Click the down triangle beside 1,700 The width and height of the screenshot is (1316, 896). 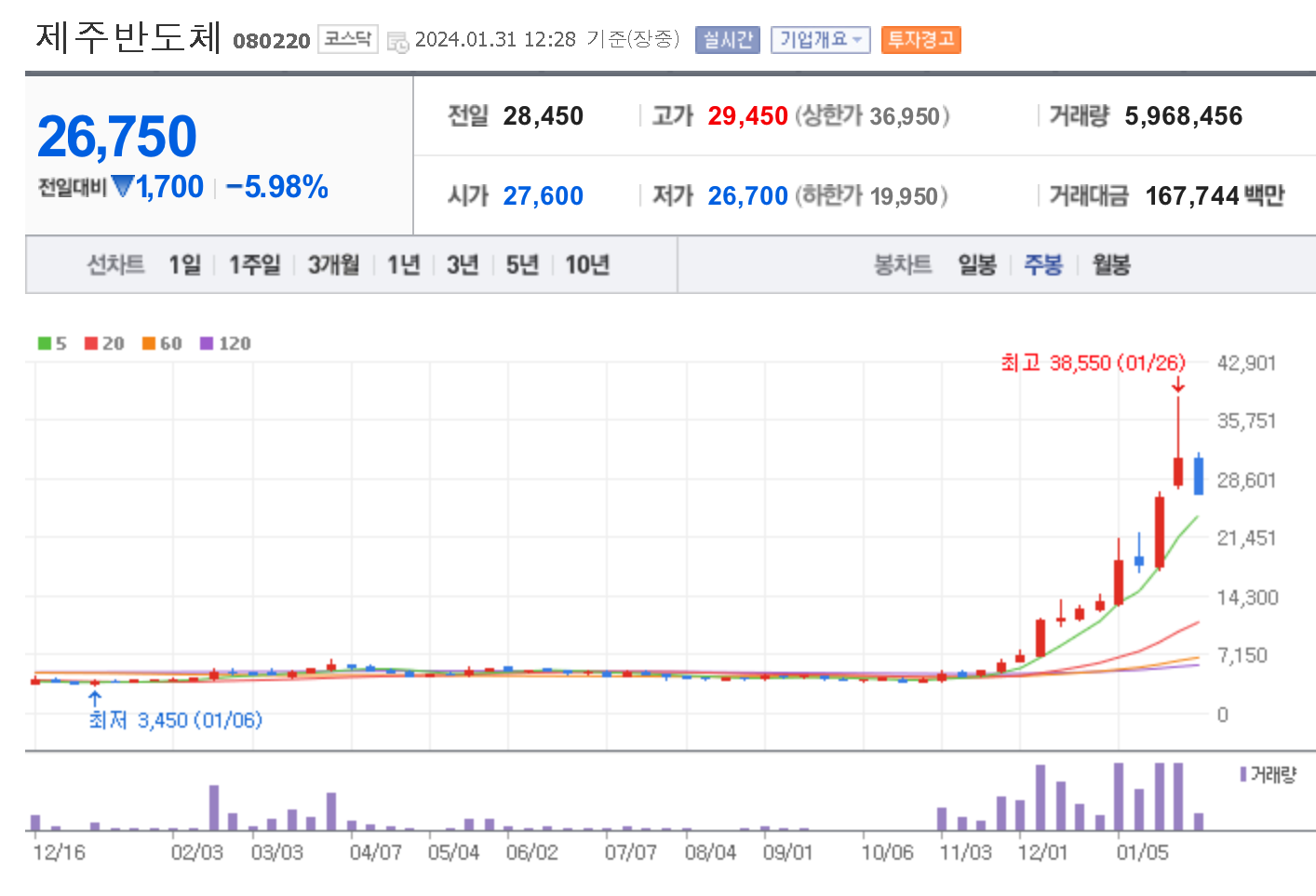pyautogui.click(x=123, y=186)
